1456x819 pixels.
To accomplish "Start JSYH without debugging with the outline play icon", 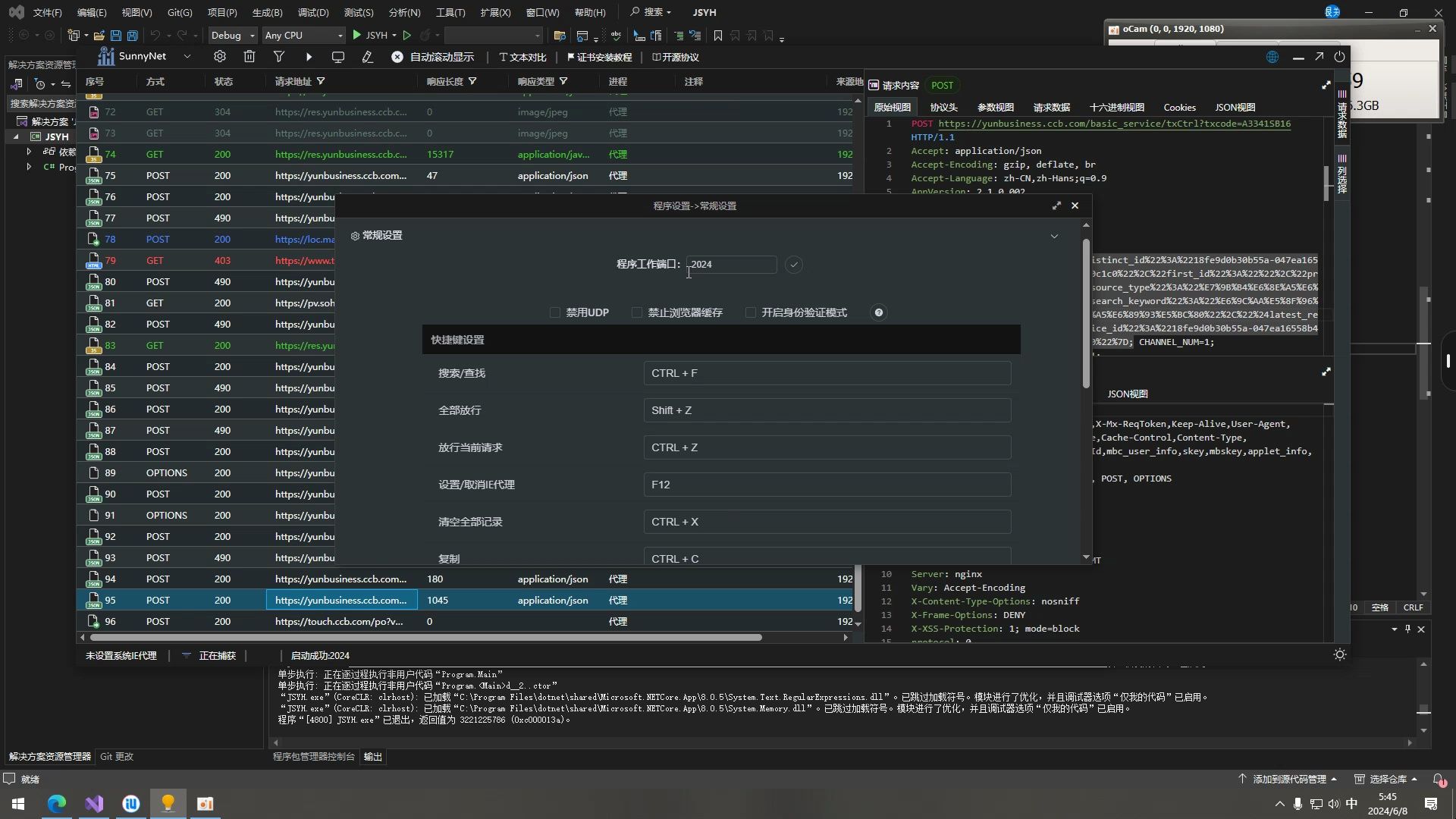I will tap(407, 36).
